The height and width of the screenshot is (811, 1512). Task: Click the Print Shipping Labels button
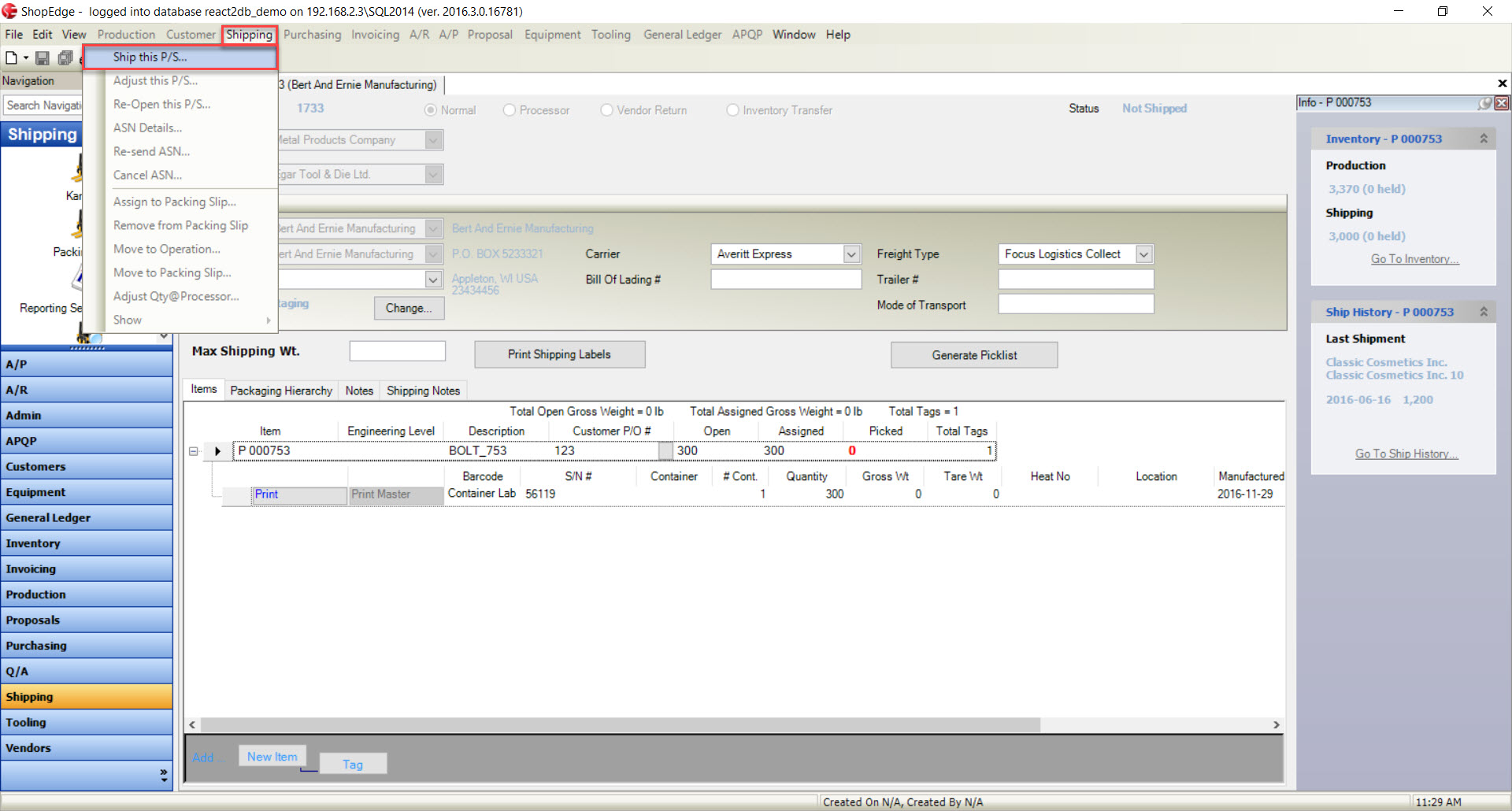coord(559,354)
